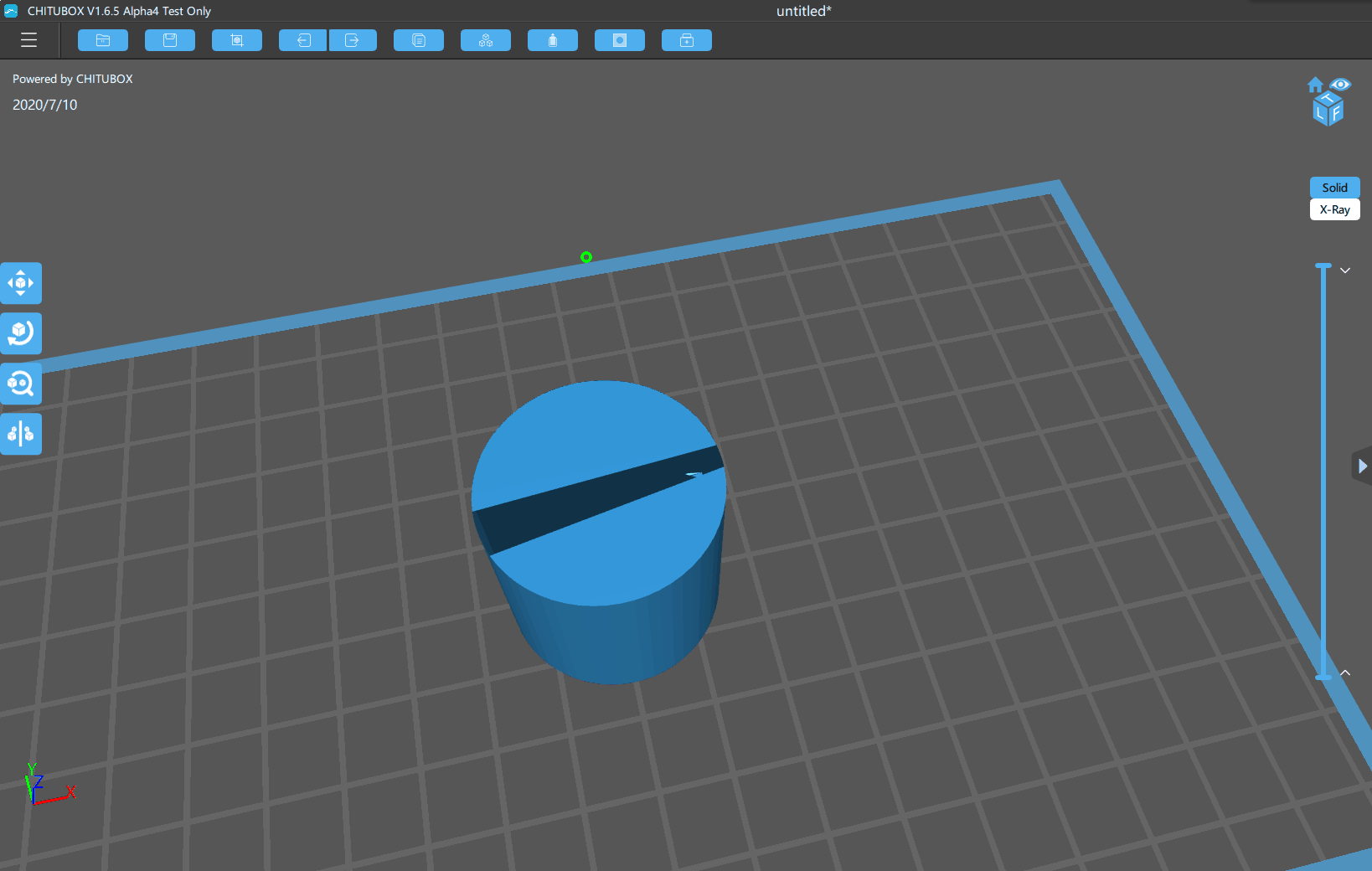Select the Mirror tool
Image resolution: width=1372 pixels, height=871 pixels.
click(x=21, y=434)
